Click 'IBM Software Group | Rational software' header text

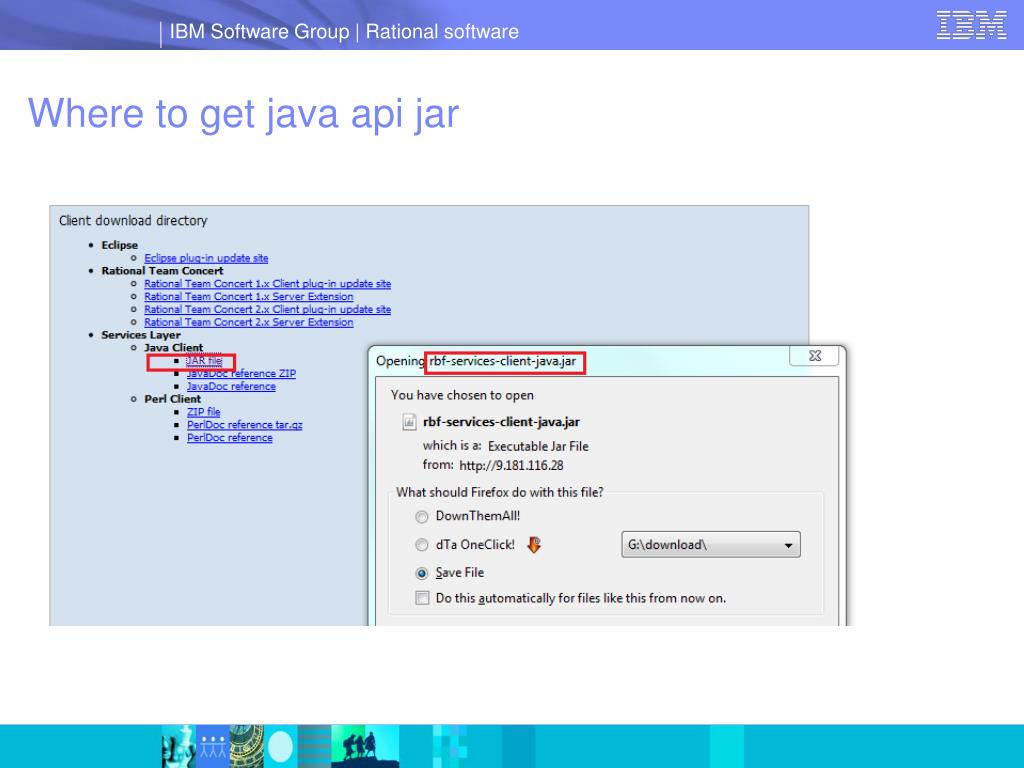pos(344,31)
